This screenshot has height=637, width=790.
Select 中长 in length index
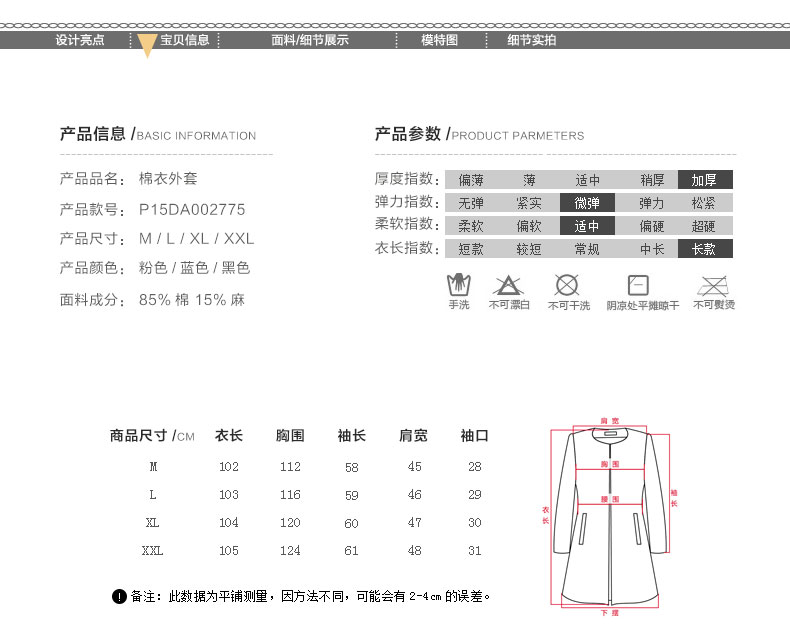[652, 249]
